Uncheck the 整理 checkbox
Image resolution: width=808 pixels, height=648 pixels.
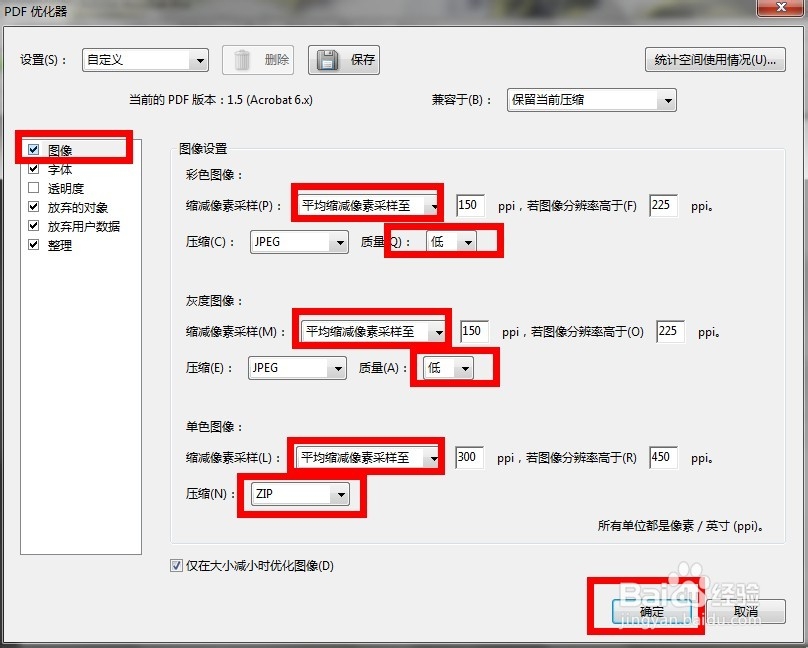[34, 245]
